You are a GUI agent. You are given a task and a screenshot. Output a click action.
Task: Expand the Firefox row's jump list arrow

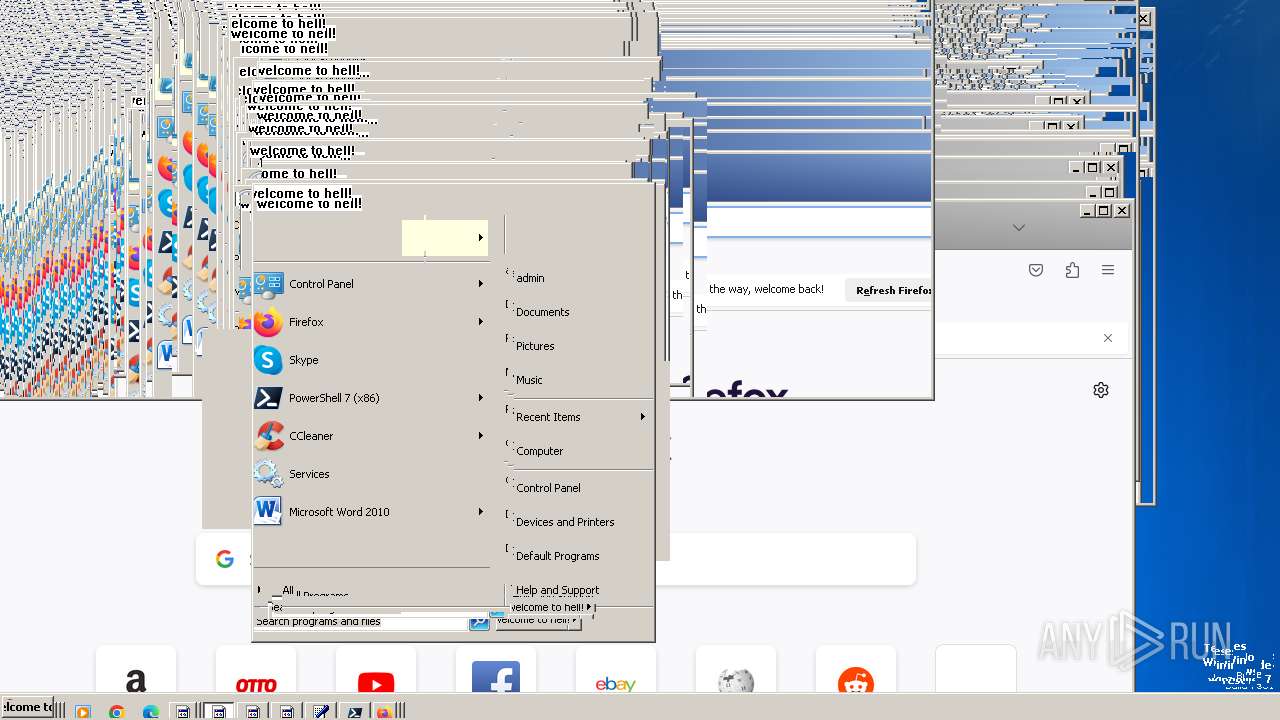[x=481, y=322]
